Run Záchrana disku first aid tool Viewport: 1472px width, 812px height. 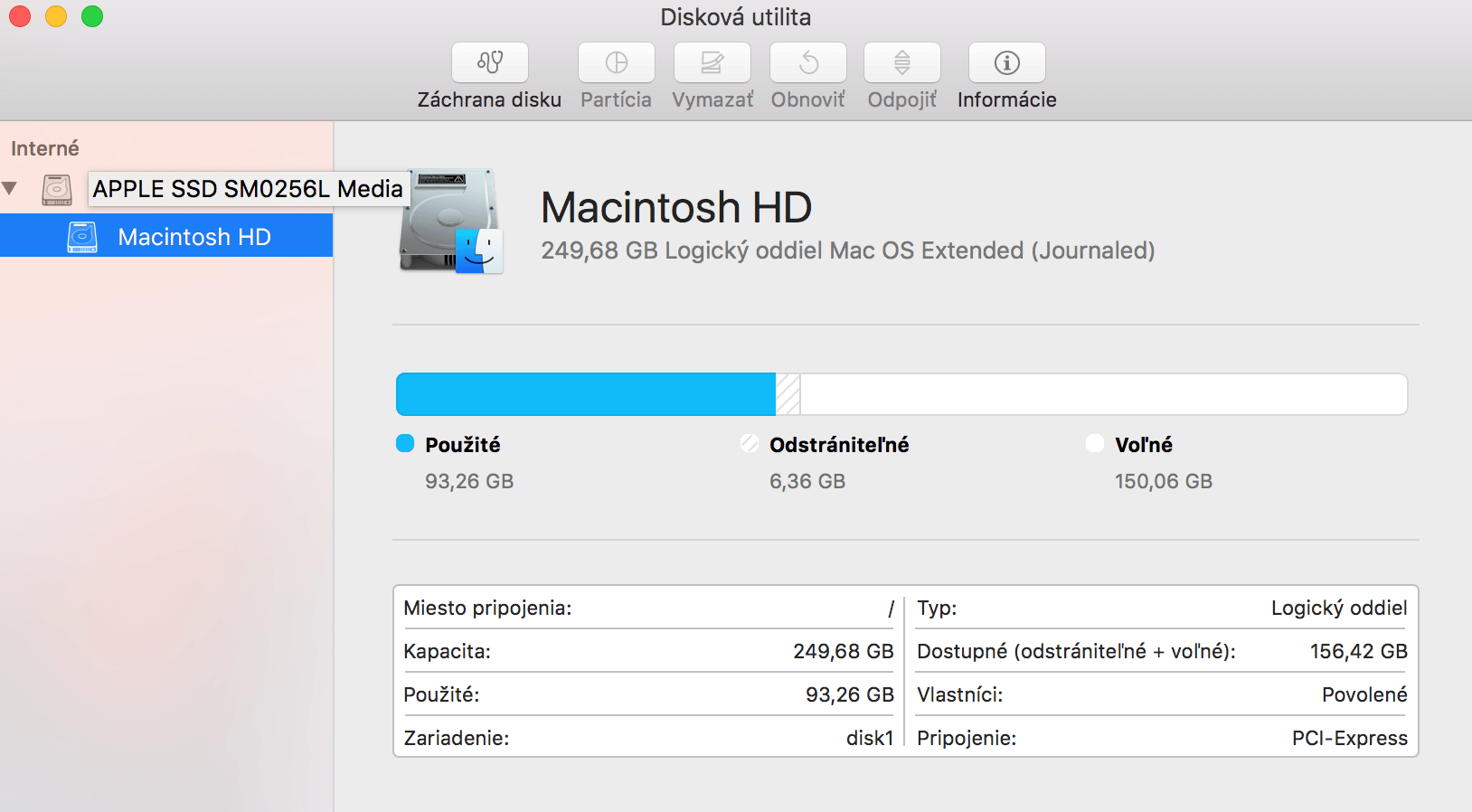click(x=490, y=62)
